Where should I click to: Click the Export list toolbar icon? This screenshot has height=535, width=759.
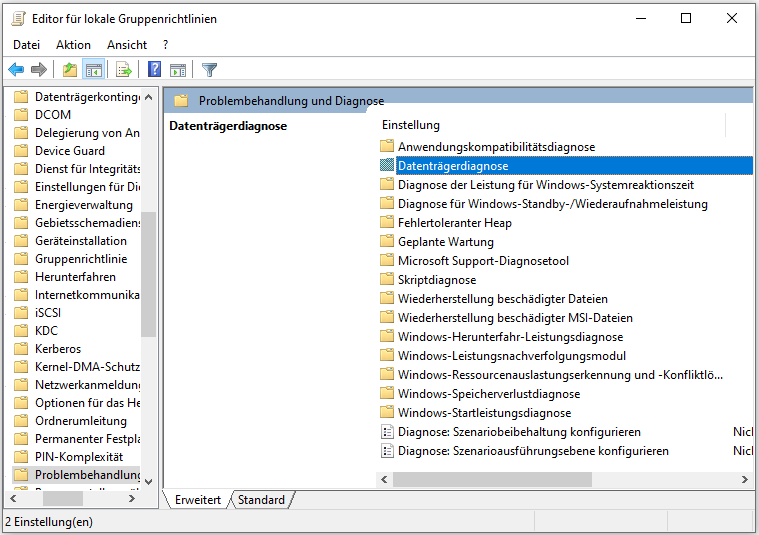coord(124,70)
